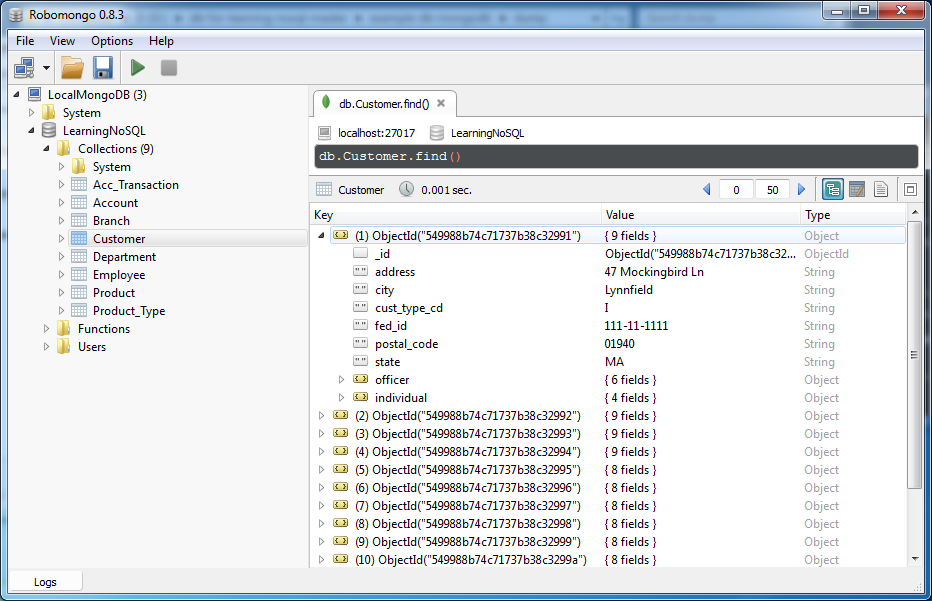
Task: Open the View menu
Action: click(x=62, y=41)
